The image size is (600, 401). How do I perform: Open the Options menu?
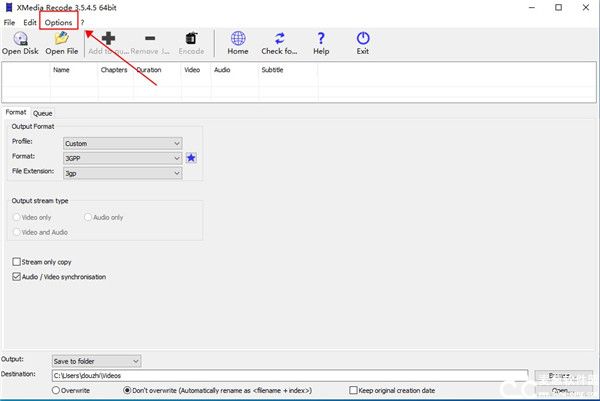(x=59, y=23)
